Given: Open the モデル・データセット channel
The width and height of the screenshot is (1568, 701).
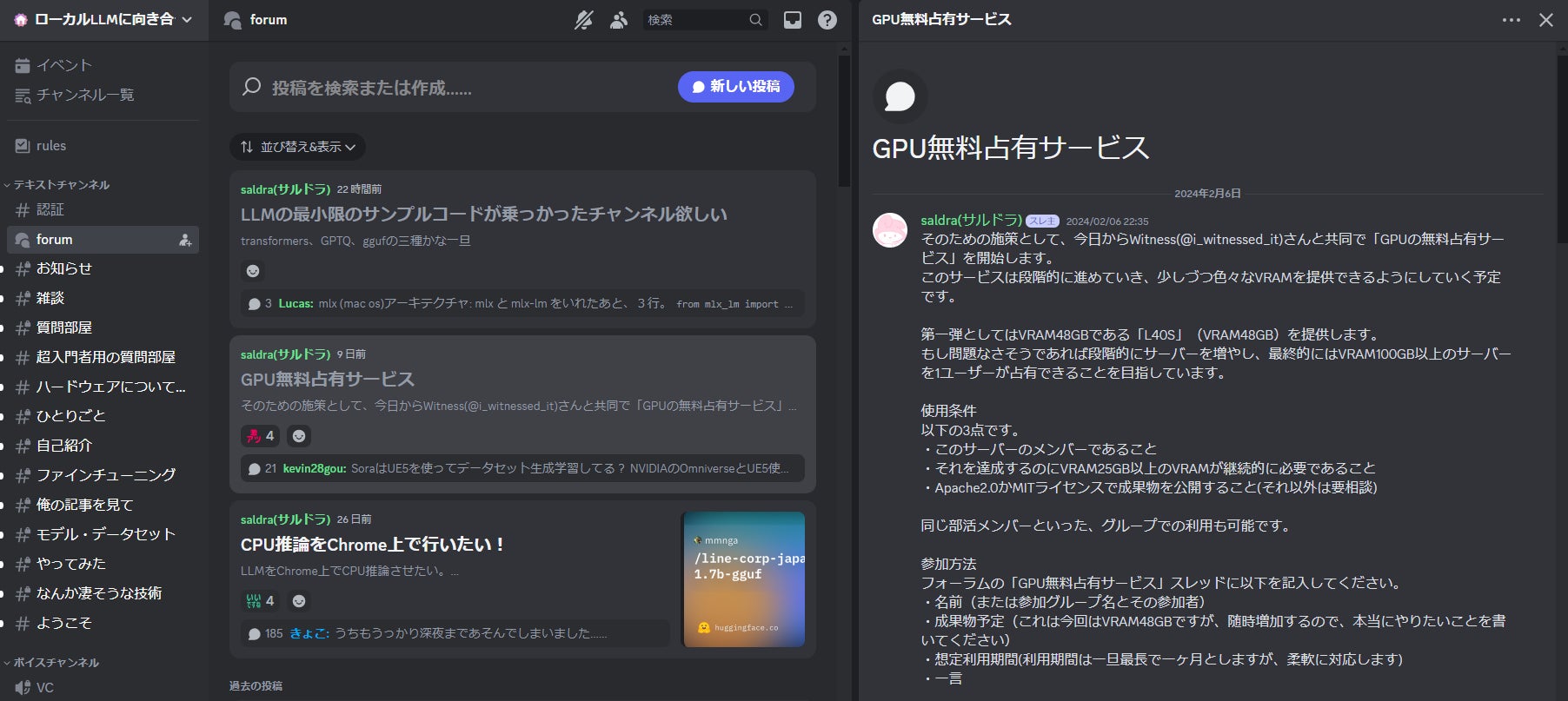Looking at the screenshot, I should pyautogui.click(x=103, y=535).
